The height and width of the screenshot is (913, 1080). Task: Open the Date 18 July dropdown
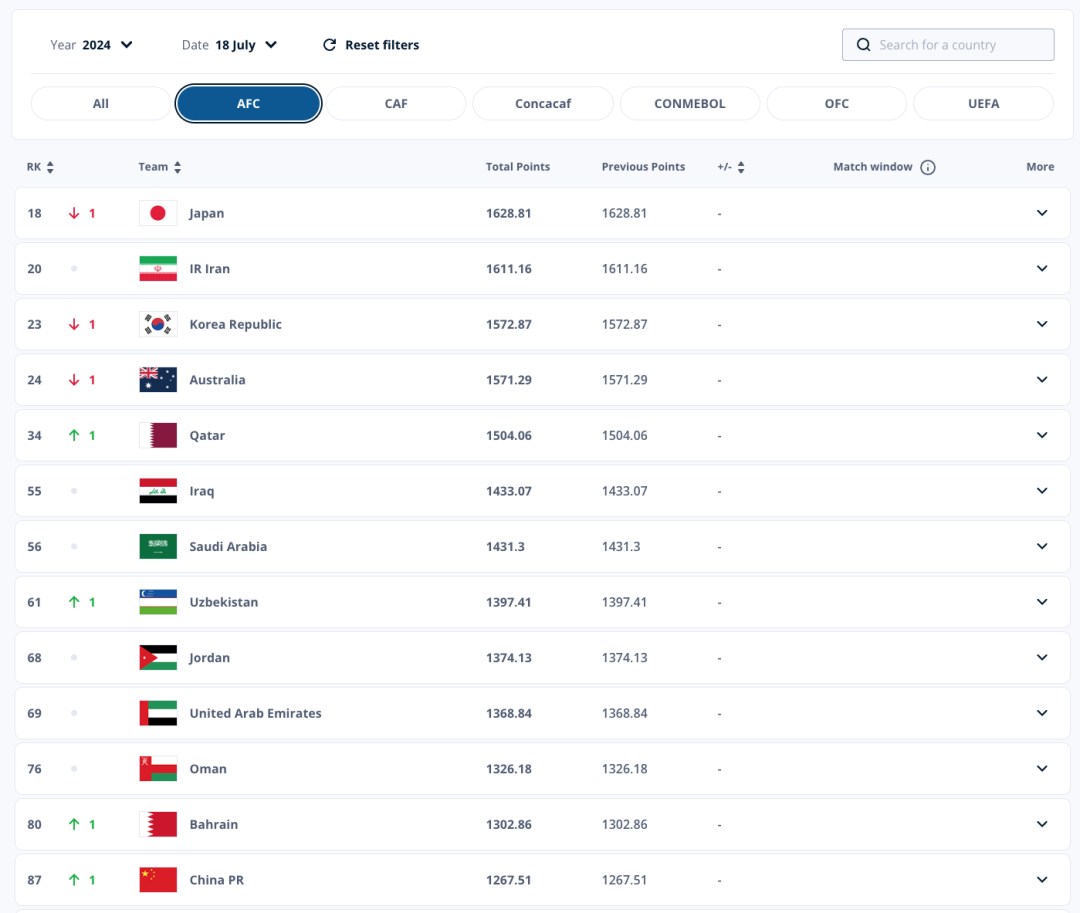click(229, 45)
